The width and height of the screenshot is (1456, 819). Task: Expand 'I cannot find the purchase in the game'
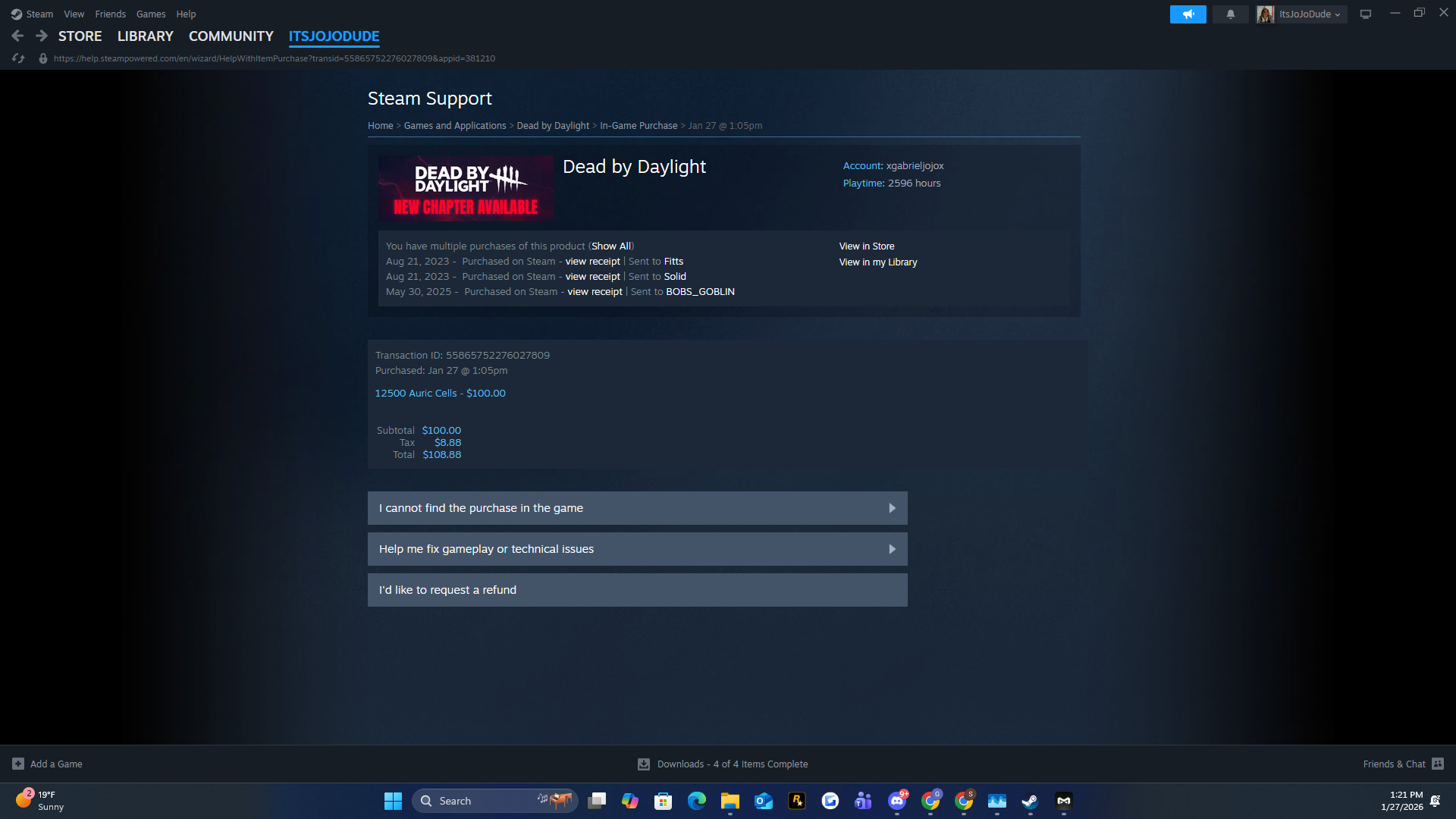(638, 508)
